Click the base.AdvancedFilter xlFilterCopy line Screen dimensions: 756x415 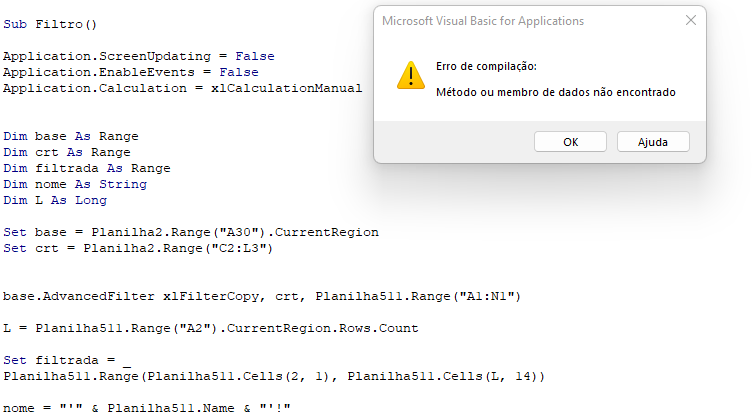coord(262,296)
